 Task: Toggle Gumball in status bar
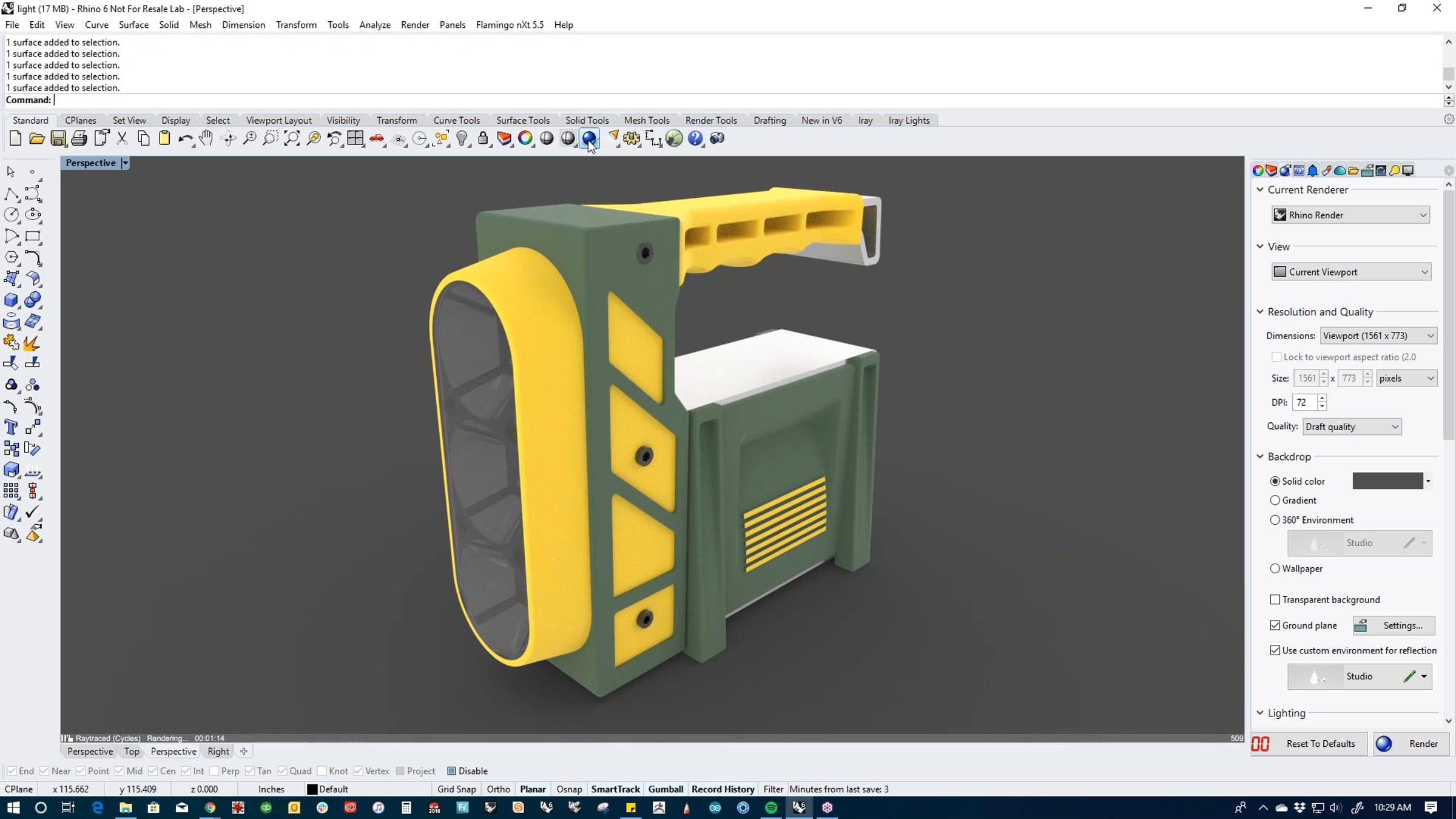point(666,789)
